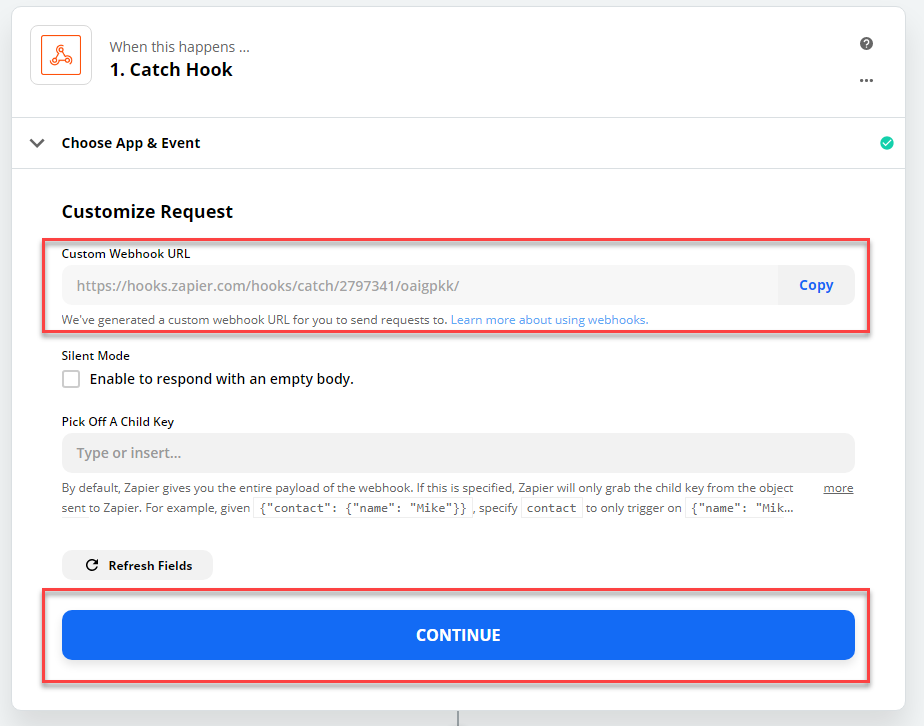Click the Custom Webhook URL label
The height and width of the screenshot is (726, 924).
click(126, 253)
